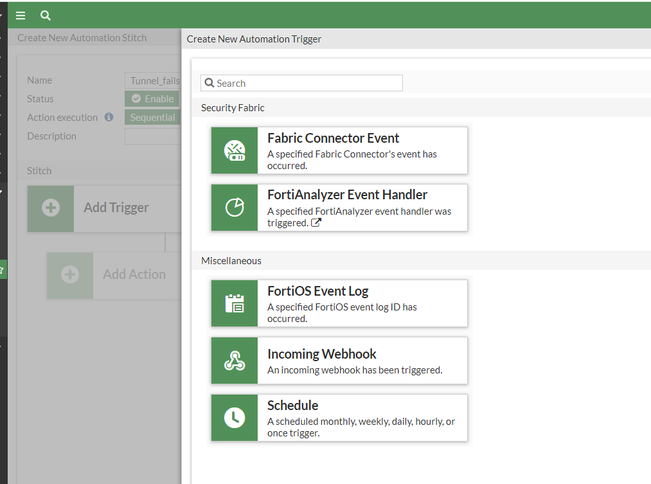Click the Incoming Webhook icon
This screenshot has height=484, width=651.
(235, 360)
